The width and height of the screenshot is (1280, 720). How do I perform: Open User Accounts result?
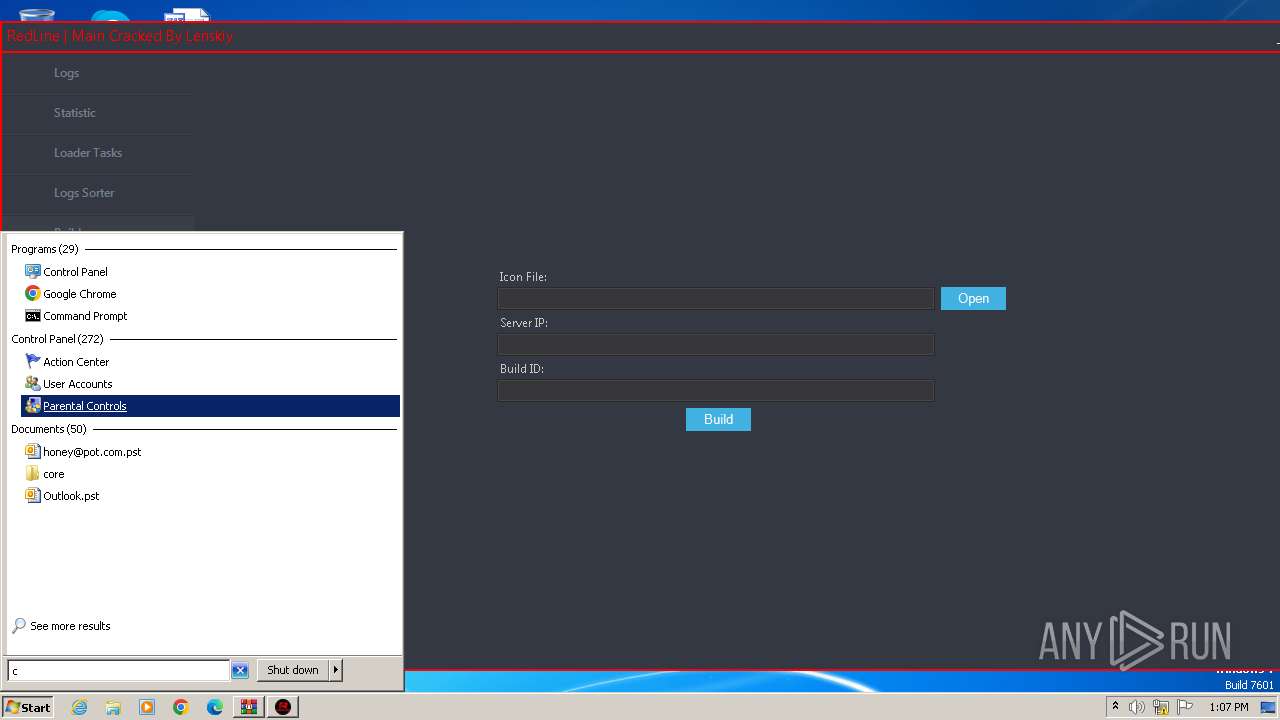click(x=77, y=384)
